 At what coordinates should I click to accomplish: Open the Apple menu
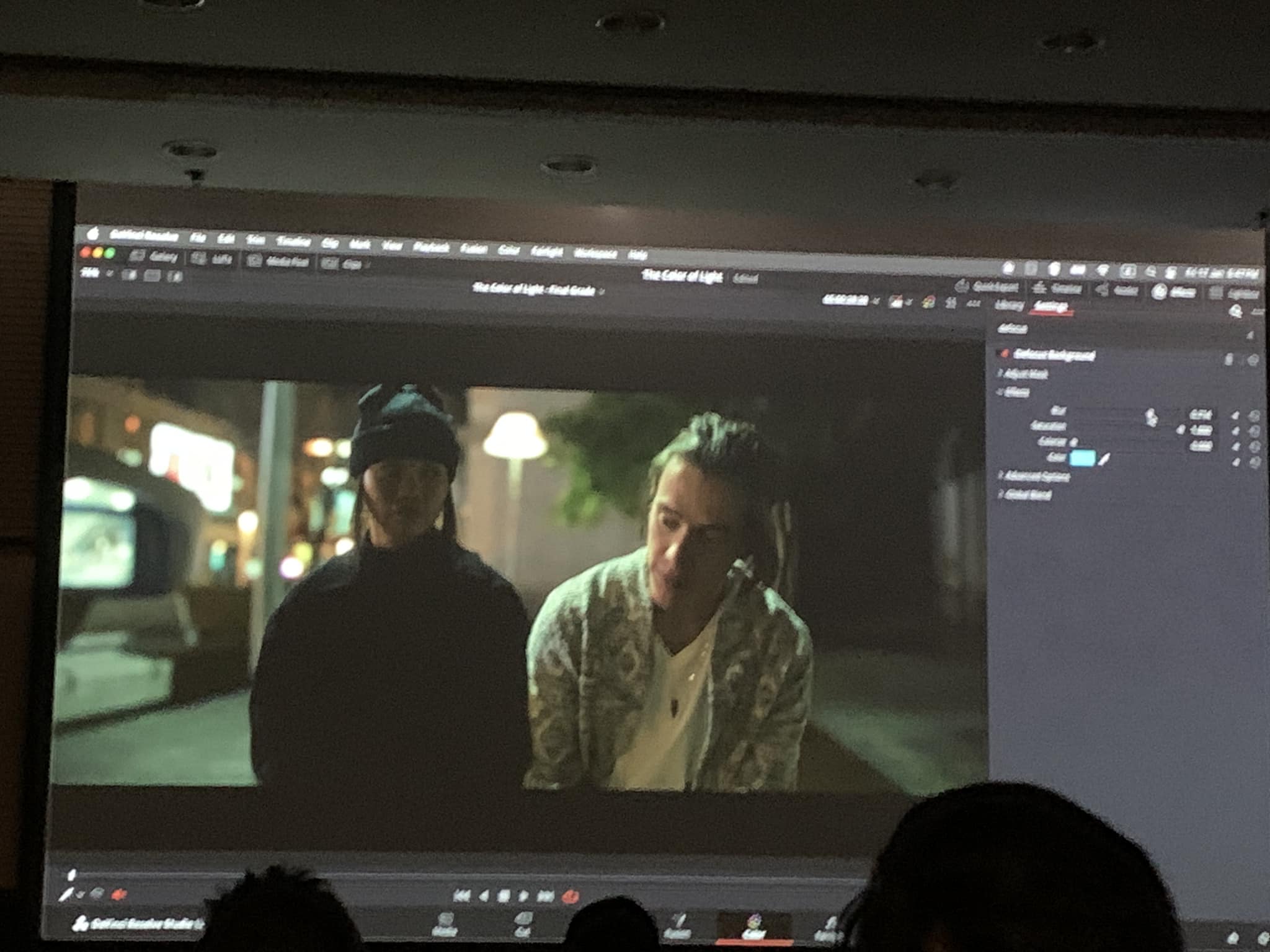(x=94, y=233)
